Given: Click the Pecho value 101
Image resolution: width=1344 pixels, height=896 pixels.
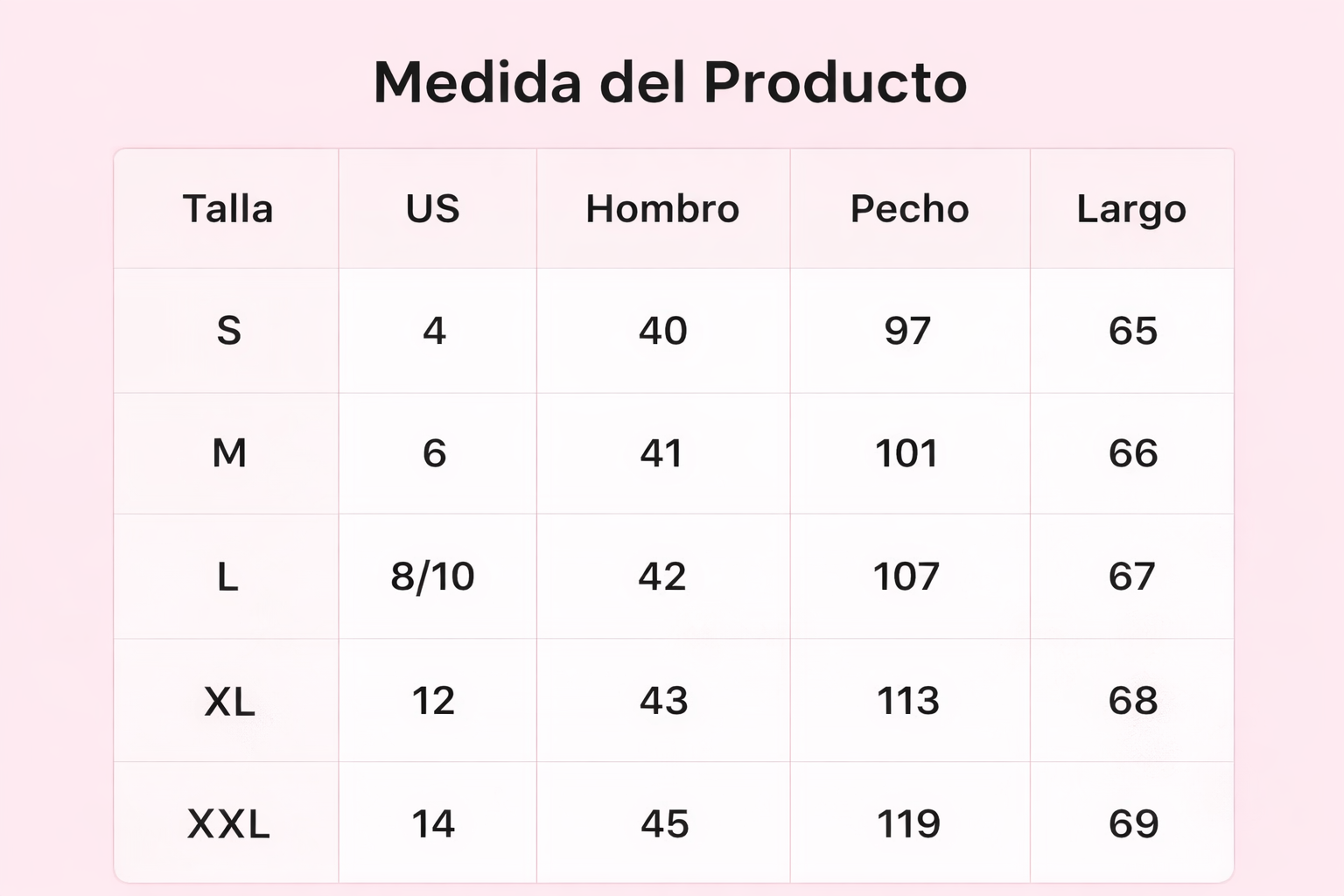Looking at the screenshot, I should [x=906, y=453].
